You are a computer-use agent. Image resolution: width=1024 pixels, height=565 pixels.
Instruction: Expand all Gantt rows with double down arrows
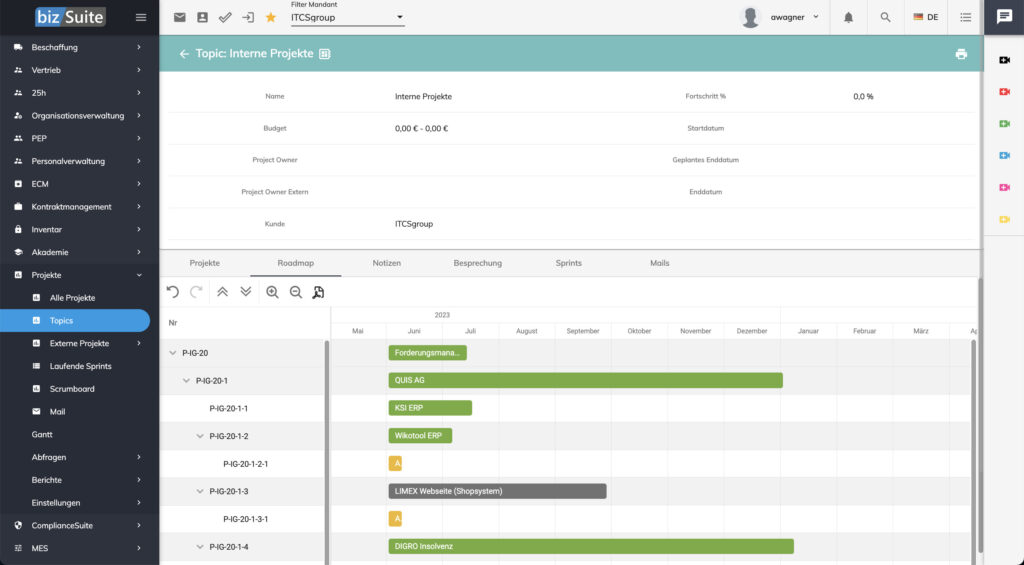tap(246, 292)
